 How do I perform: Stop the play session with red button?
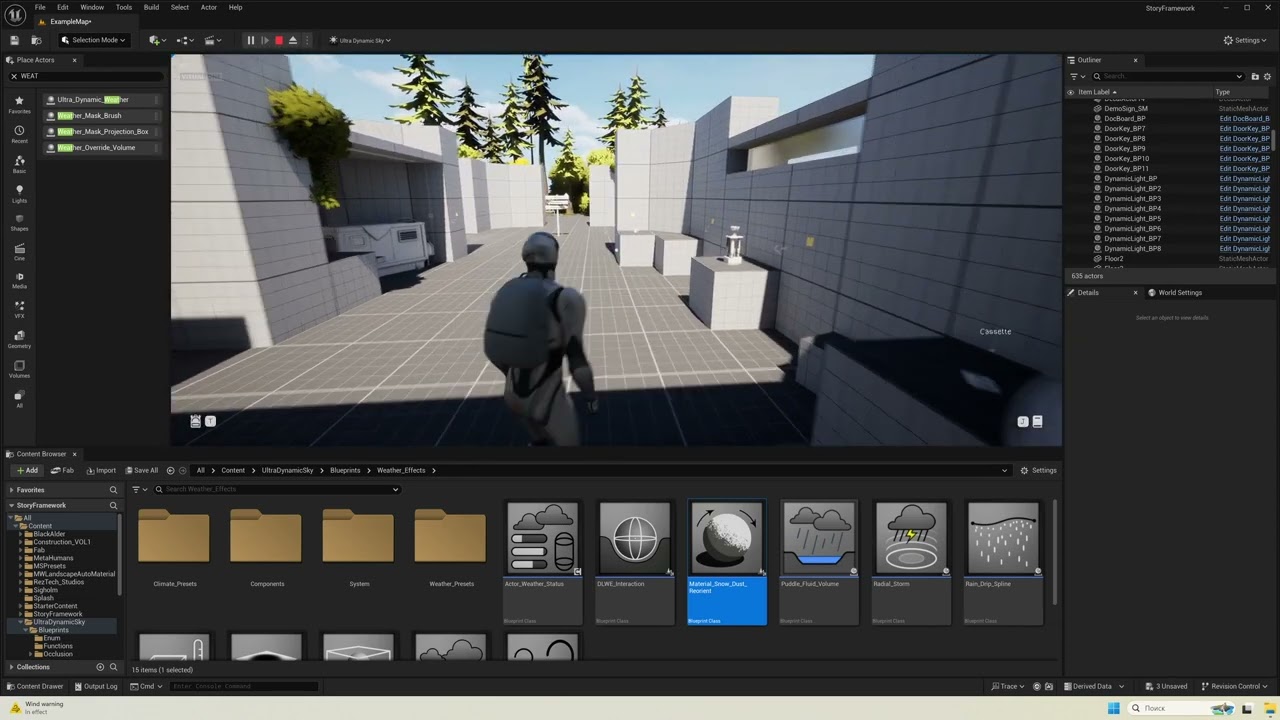(x=279, y=40)
